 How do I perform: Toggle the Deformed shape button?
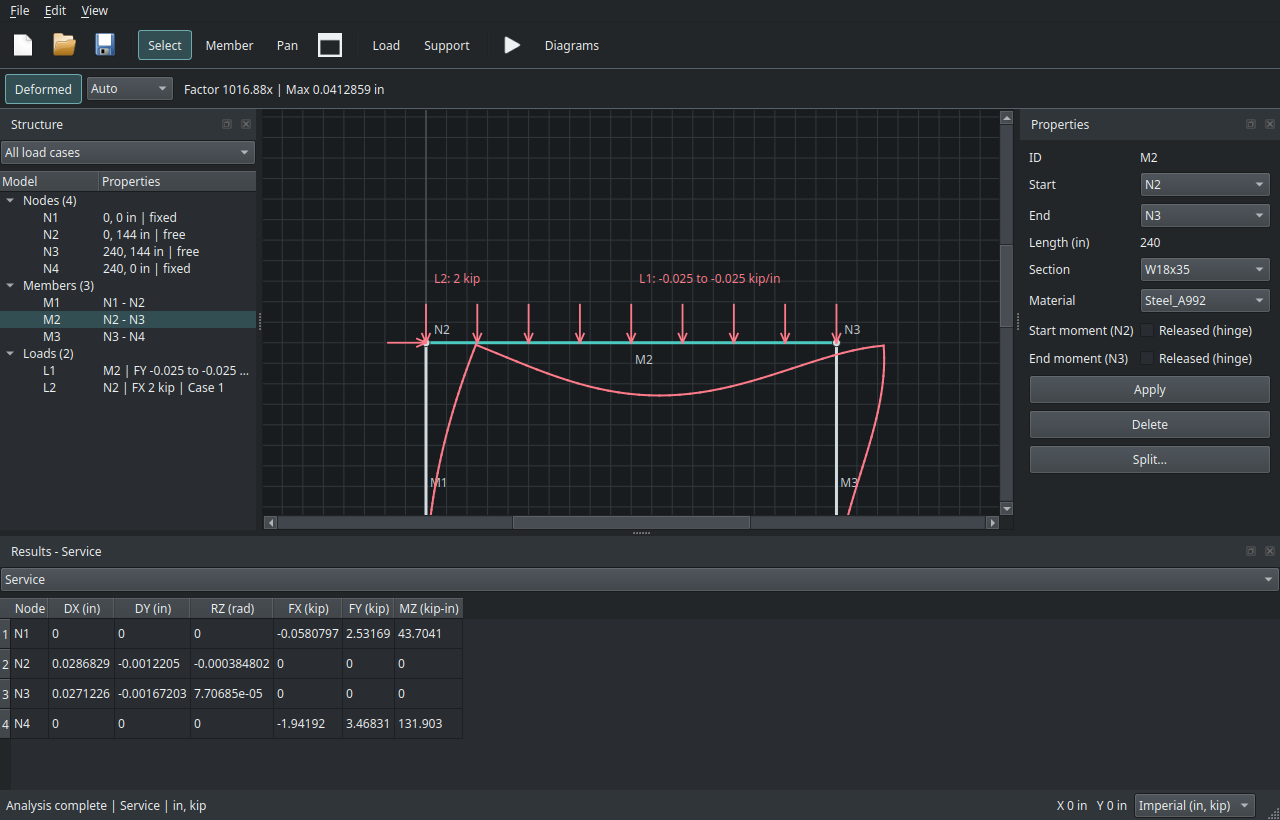click(x=43, y=89)
